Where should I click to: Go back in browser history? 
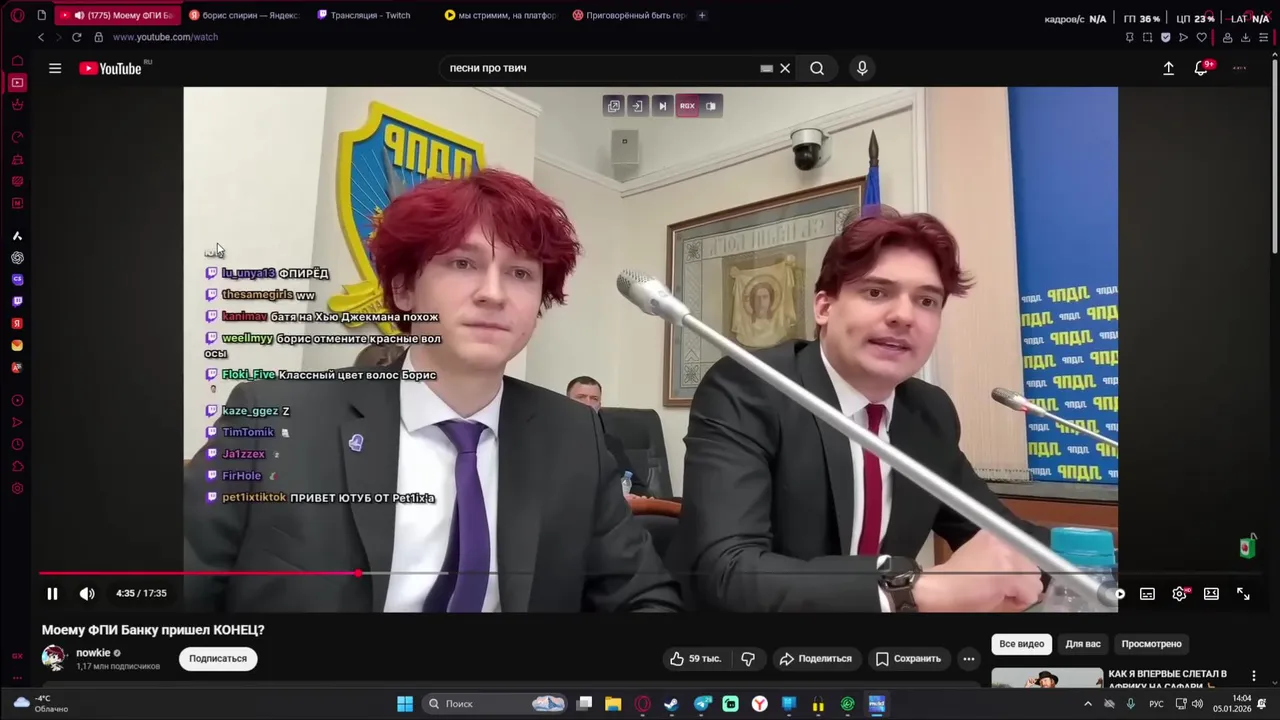pyautogui.click(x=41, y=37)
